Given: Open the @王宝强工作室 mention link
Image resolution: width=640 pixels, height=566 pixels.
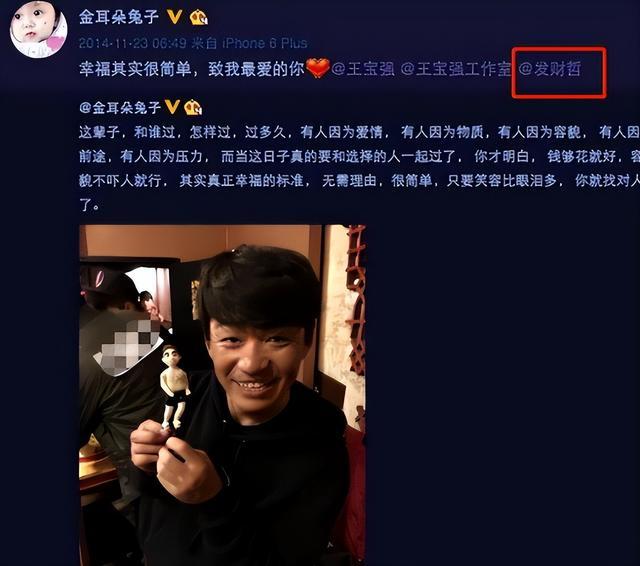Looking at the screenshot, I should 456,69.
